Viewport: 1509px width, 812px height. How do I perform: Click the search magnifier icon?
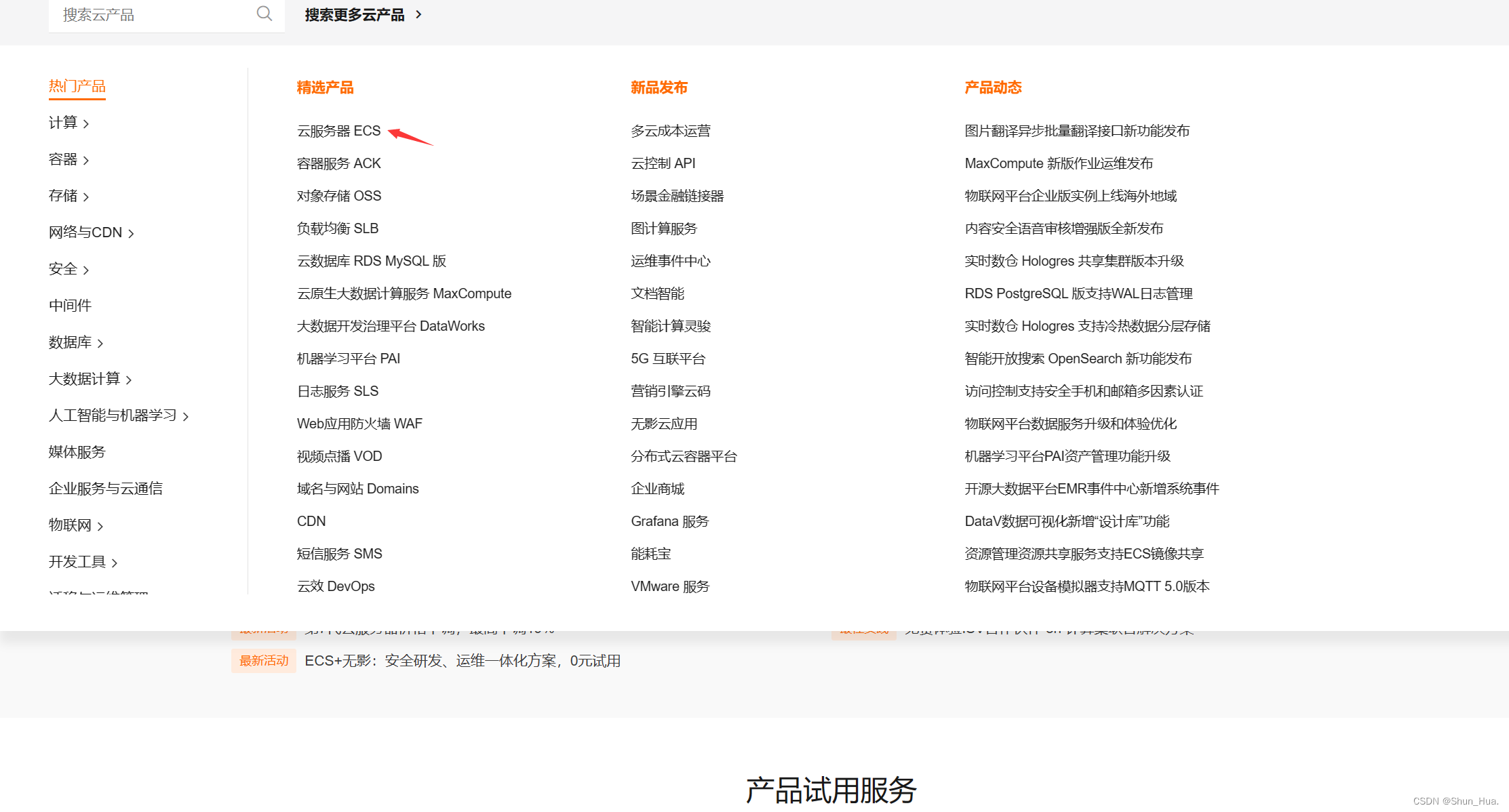click(x=264, y=14)
